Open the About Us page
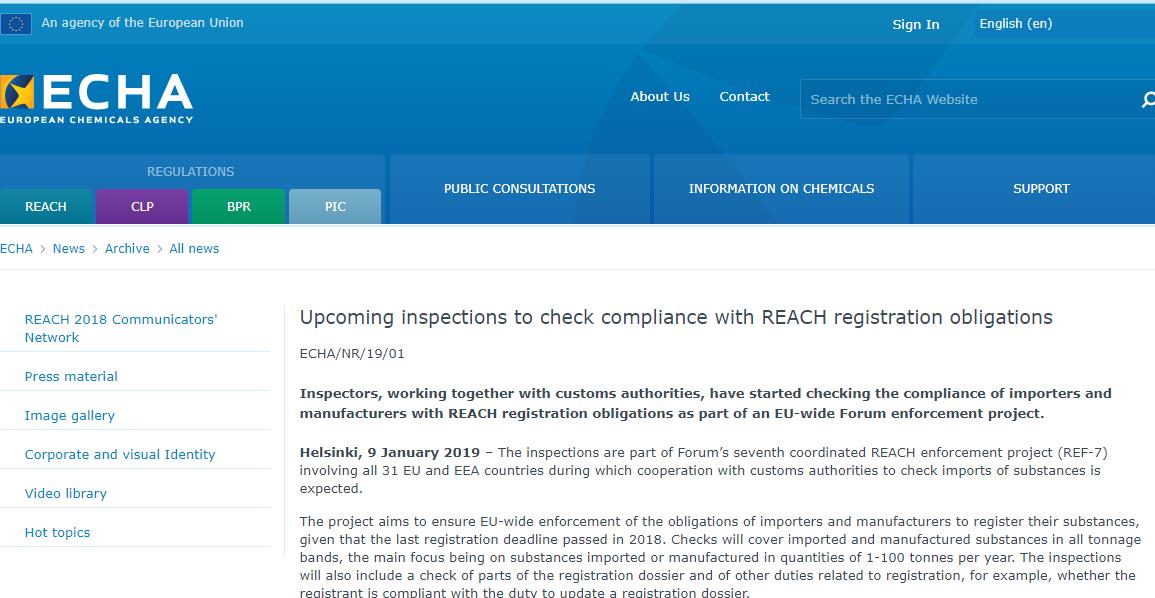The width and height of the screenshot is (1155, 598). pyautogui.click(x=660, y=97)
